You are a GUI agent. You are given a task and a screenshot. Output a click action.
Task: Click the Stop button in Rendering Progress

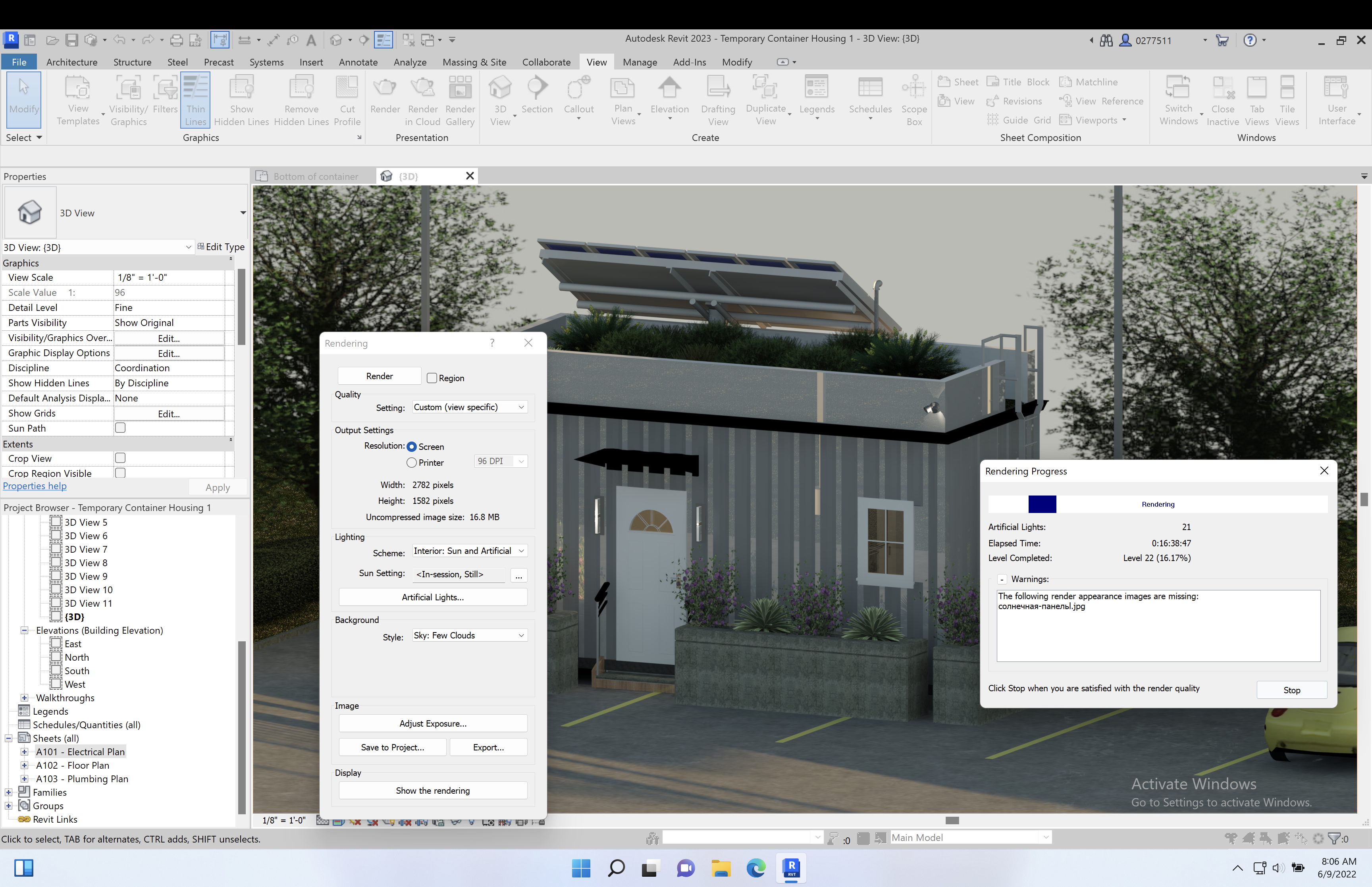tap(1291, 690)
